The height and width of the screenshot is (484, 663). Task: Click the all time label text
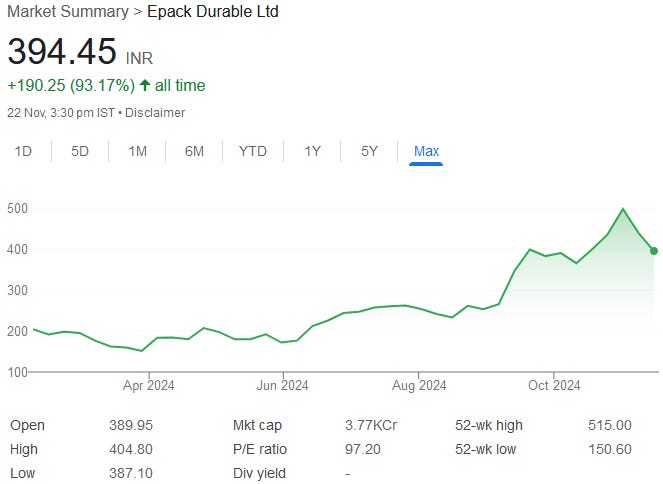click(x=180, y=85)
